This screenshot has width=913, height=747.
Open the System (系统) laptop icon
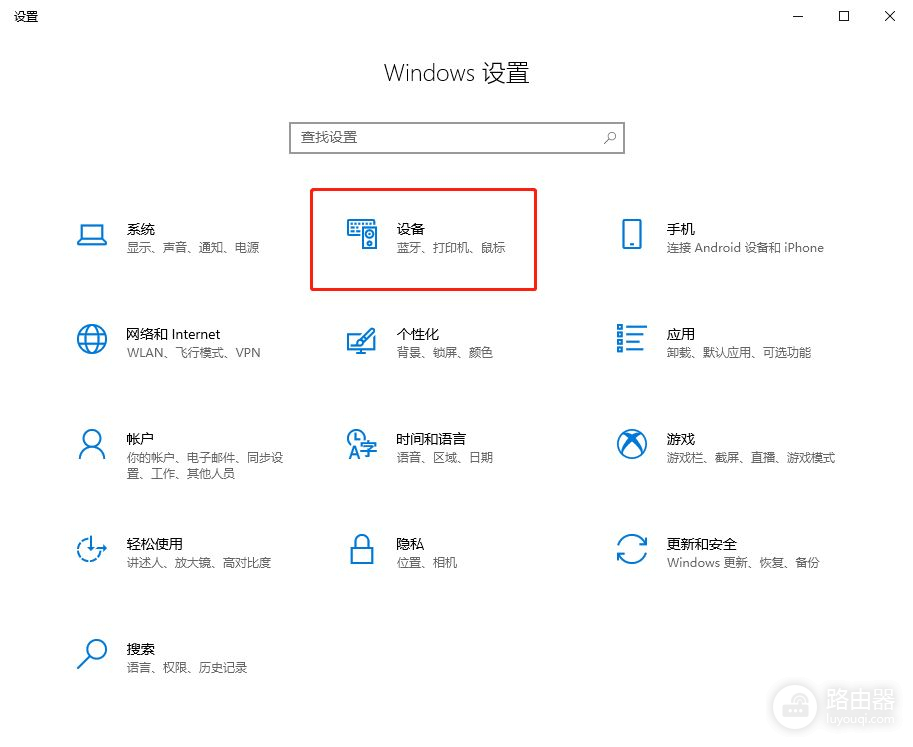[92, 234]
